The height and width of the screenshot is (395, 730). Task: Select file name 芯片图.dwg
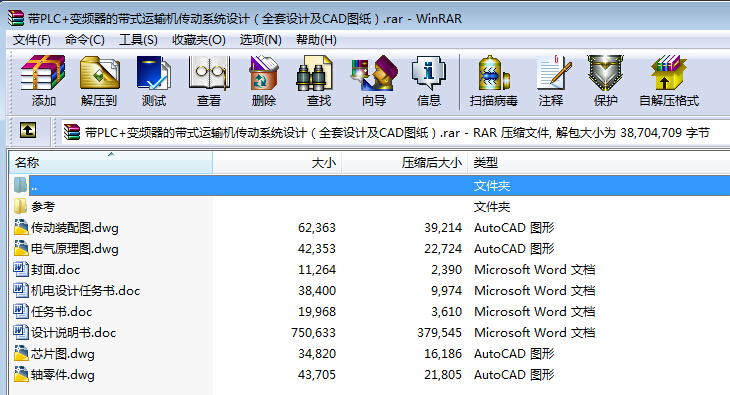pos(62,354)
